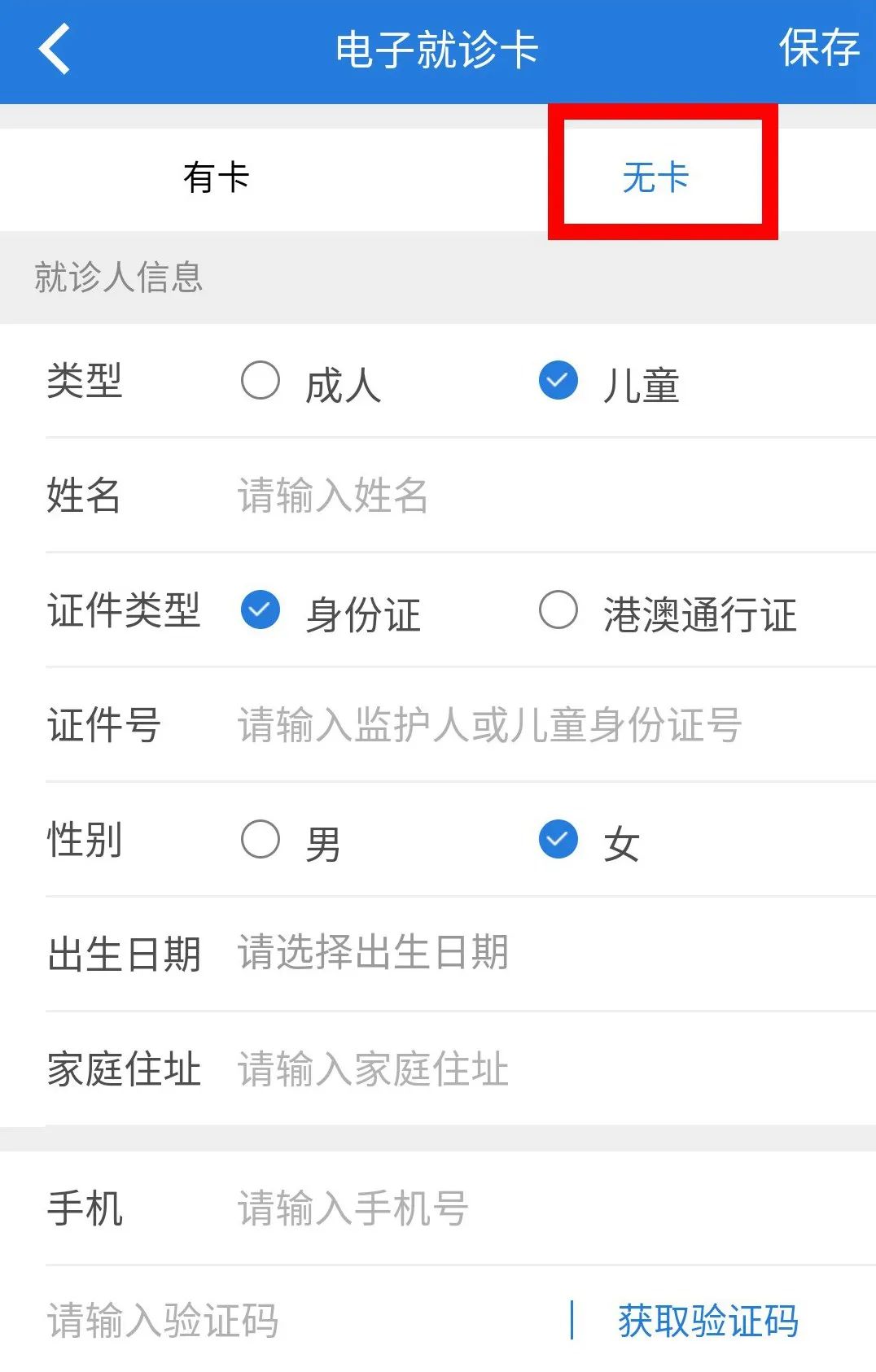The height and width of the screenshot is (1372, 876).
Task: Select 儿童 as patient type
Action: [x=558, y=381]
